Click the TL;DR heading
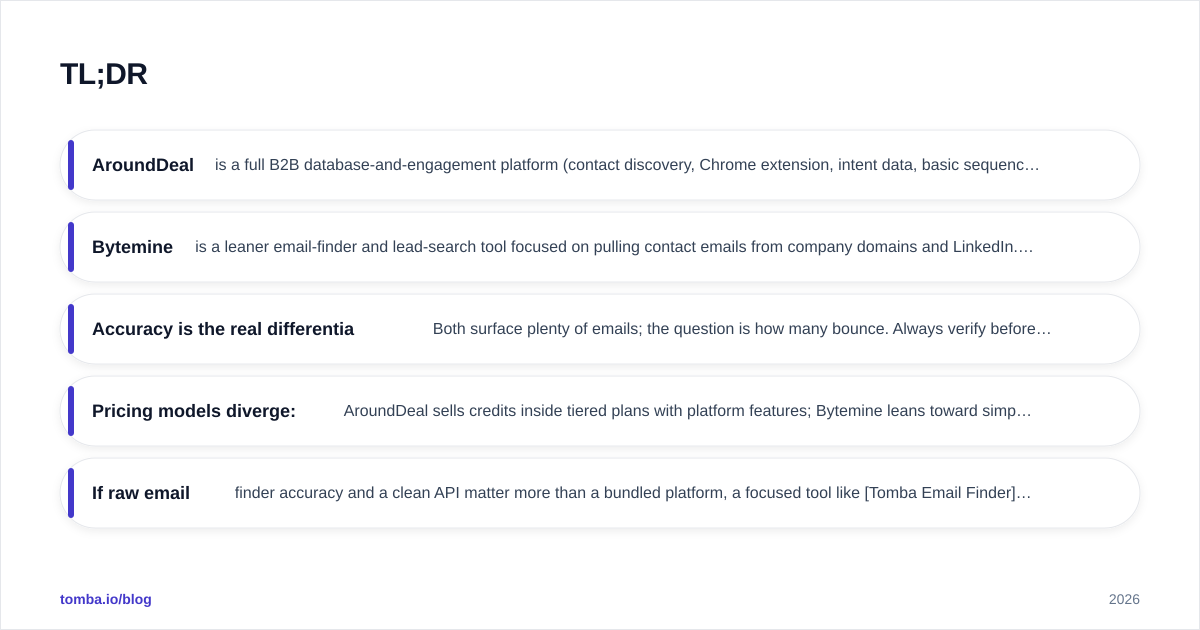The width and height of the screenshot is (1200, 630). click(x=103, y=74)
